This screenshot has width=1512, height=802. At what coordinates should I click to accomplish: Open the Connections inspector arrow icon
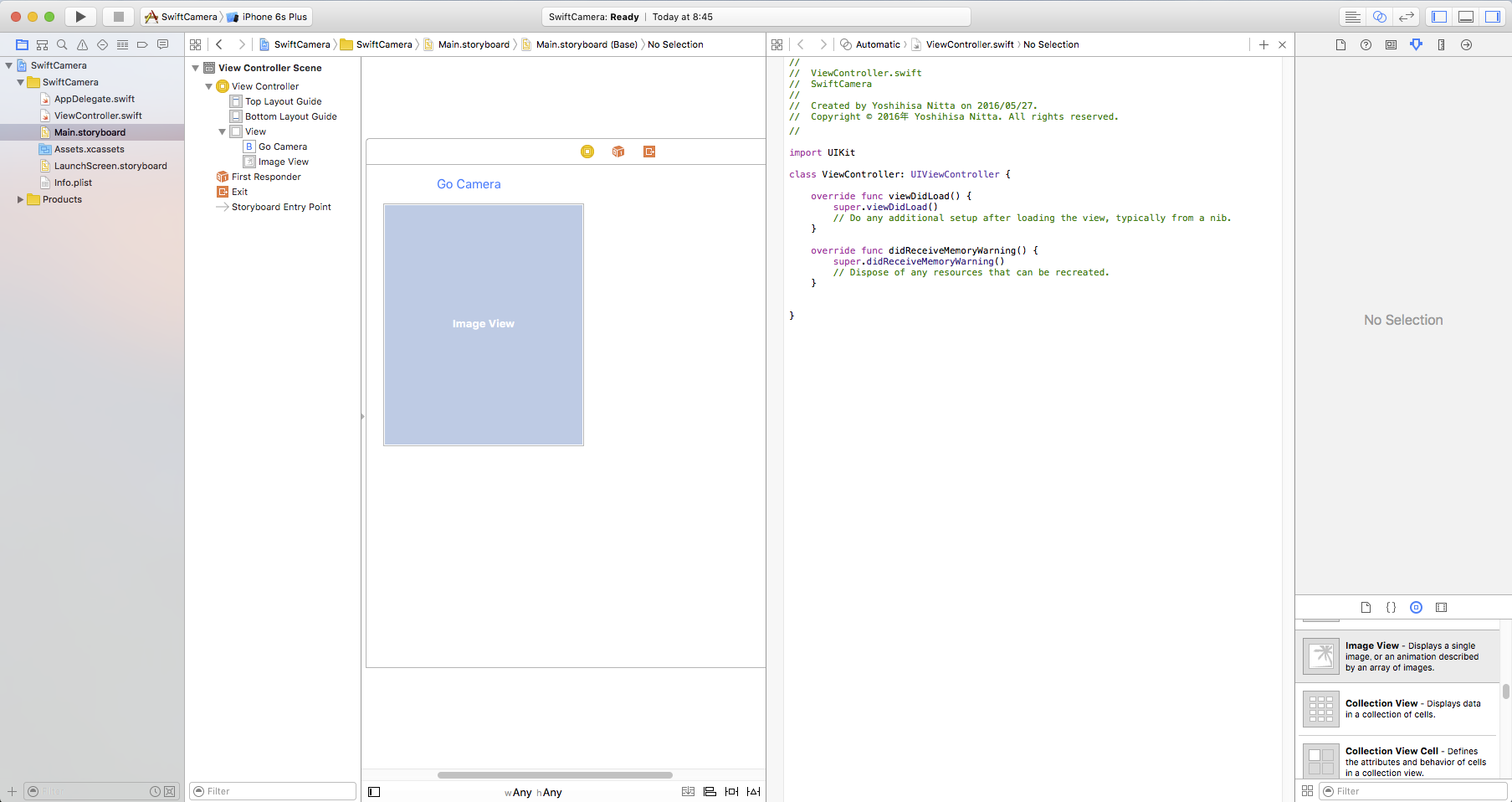1466,45
